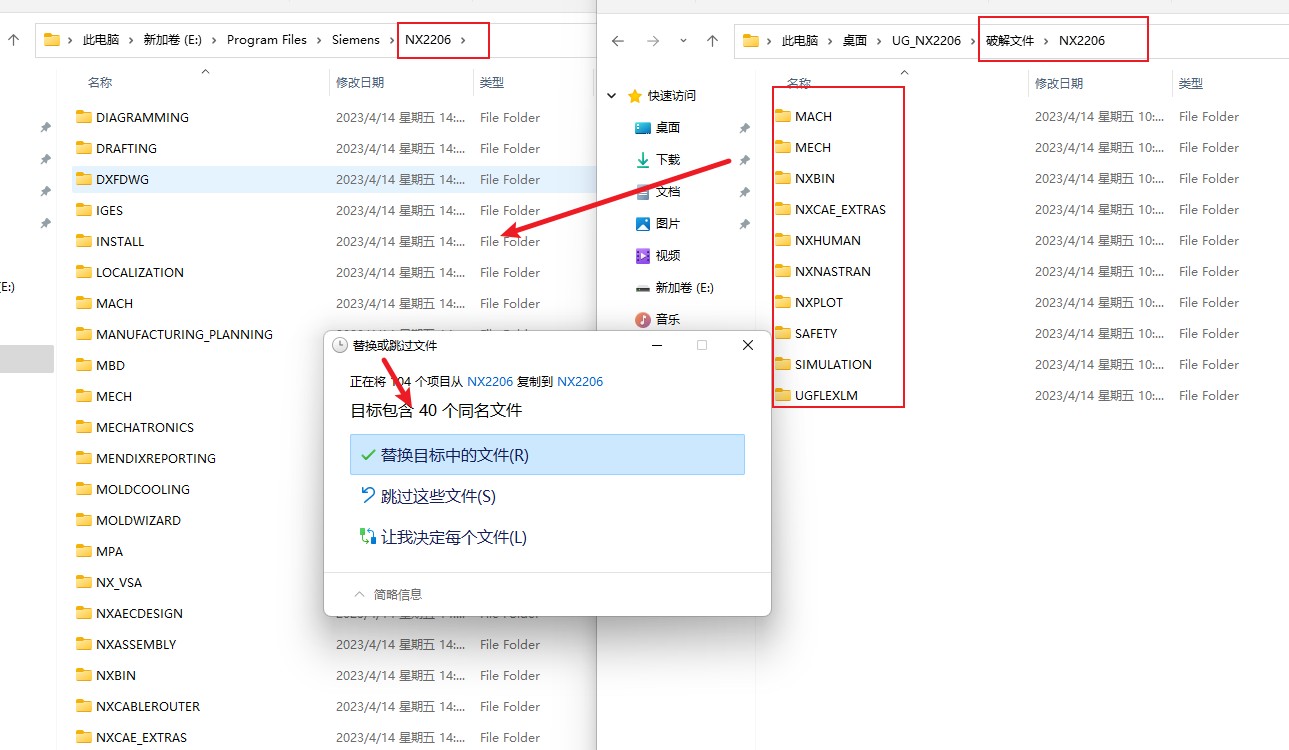Unpin Downloads via its pin icon
1289x750 pixels.
pos(744,160)
